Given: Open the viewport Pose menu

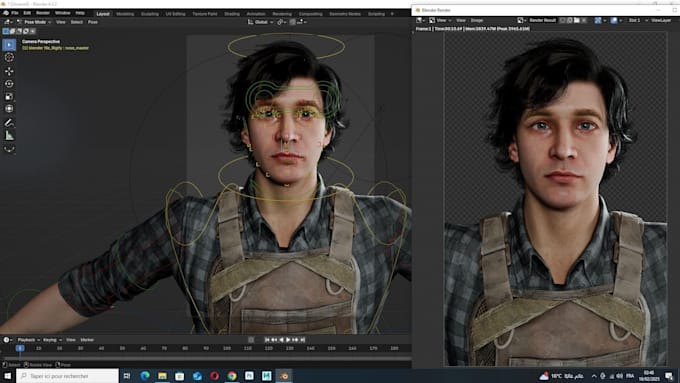Looking at the screenshot, I should click(x=93, y=22).
